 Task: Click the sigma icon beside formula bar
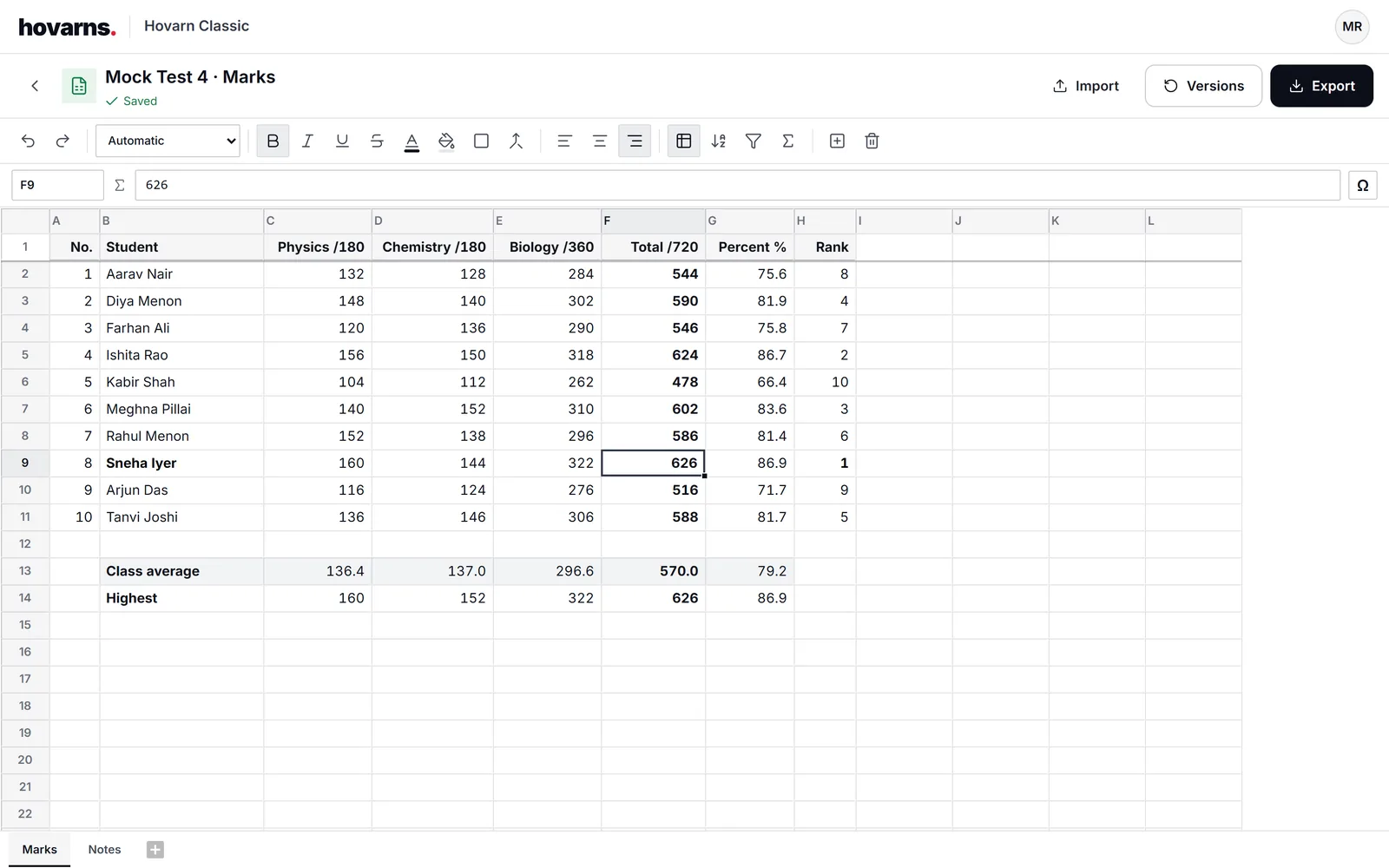(x=120, y=185)
